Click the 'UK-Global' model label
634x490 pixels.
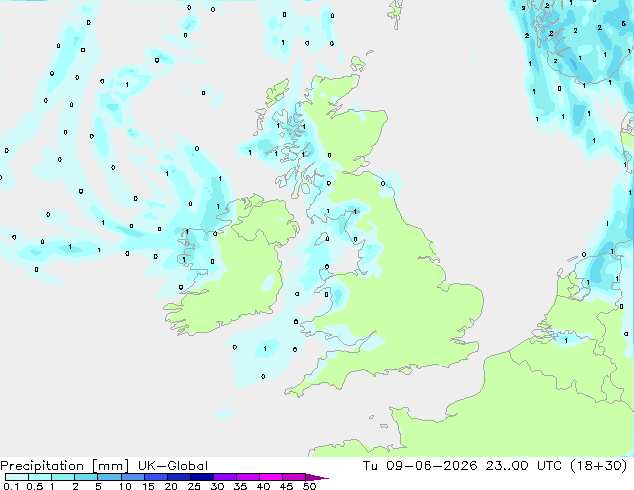coord(173,466)
